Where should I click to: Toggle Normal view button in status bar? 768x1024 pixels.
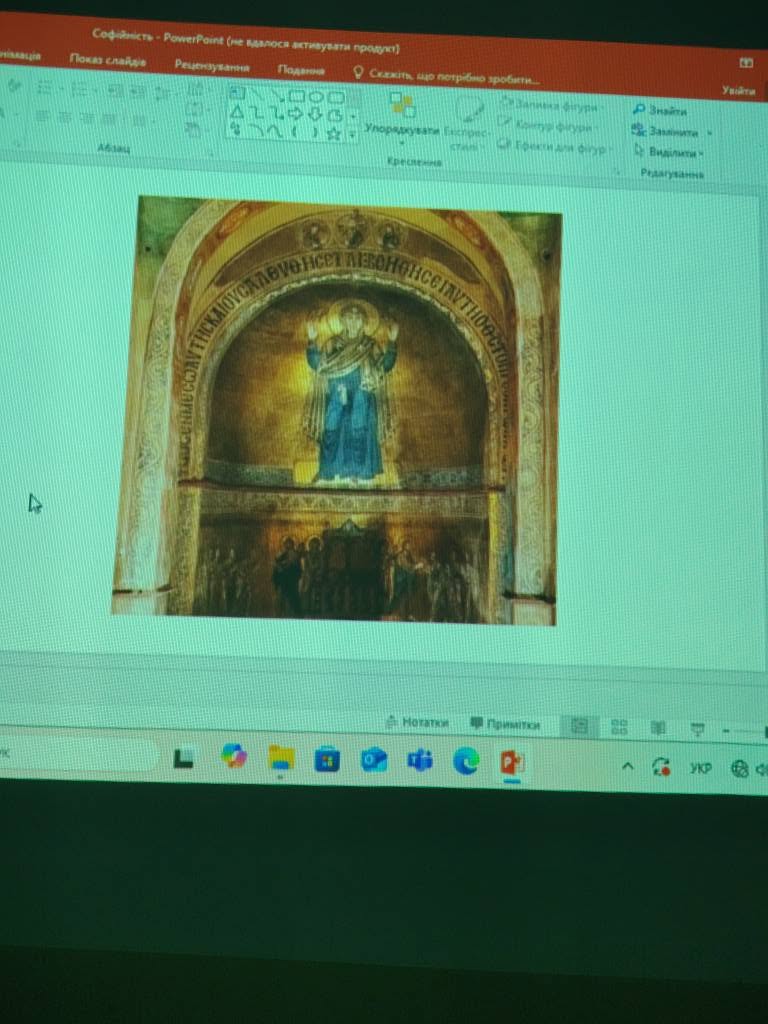[579, 726]
